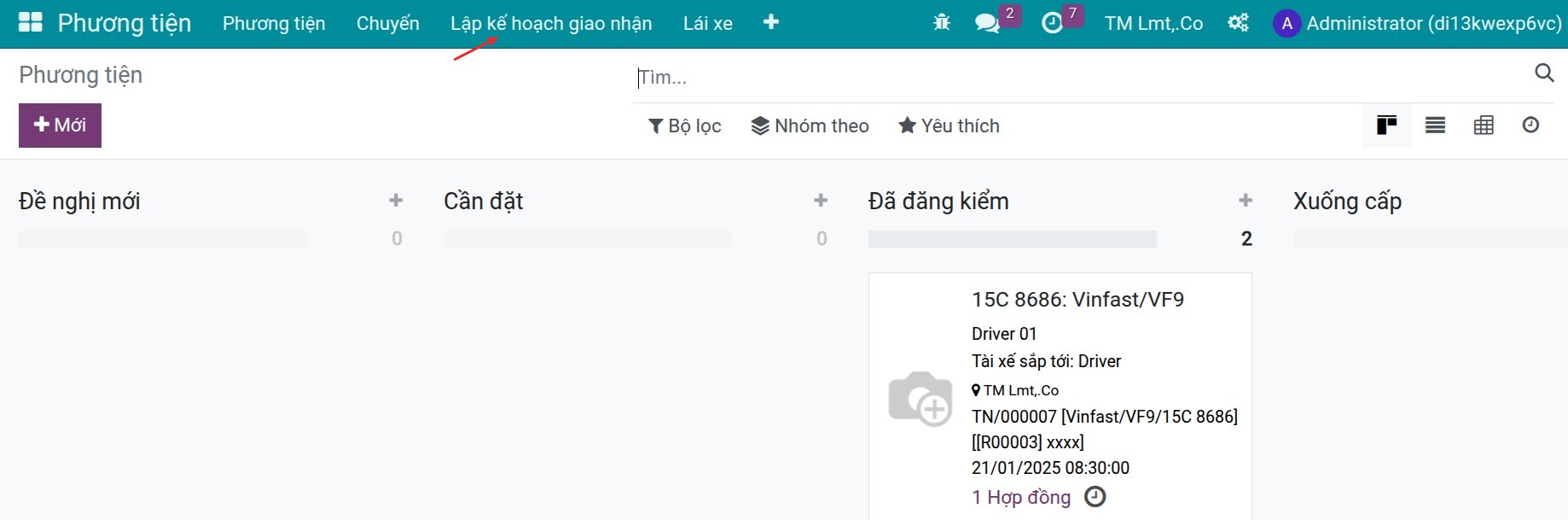Open activity clock on 15C 8686 card

point(1095,496)
